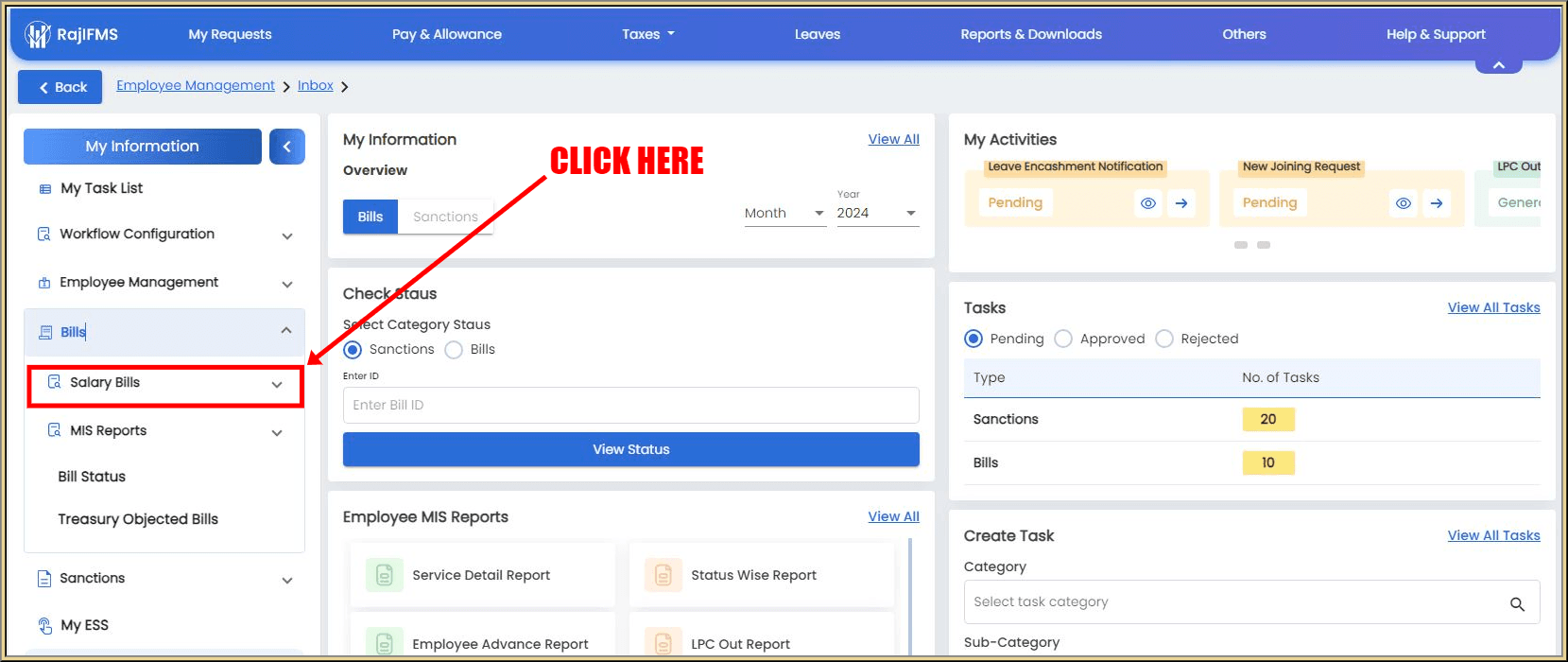Click the Workflow Configuration icon
The image size is (1568, 662).
43,234
